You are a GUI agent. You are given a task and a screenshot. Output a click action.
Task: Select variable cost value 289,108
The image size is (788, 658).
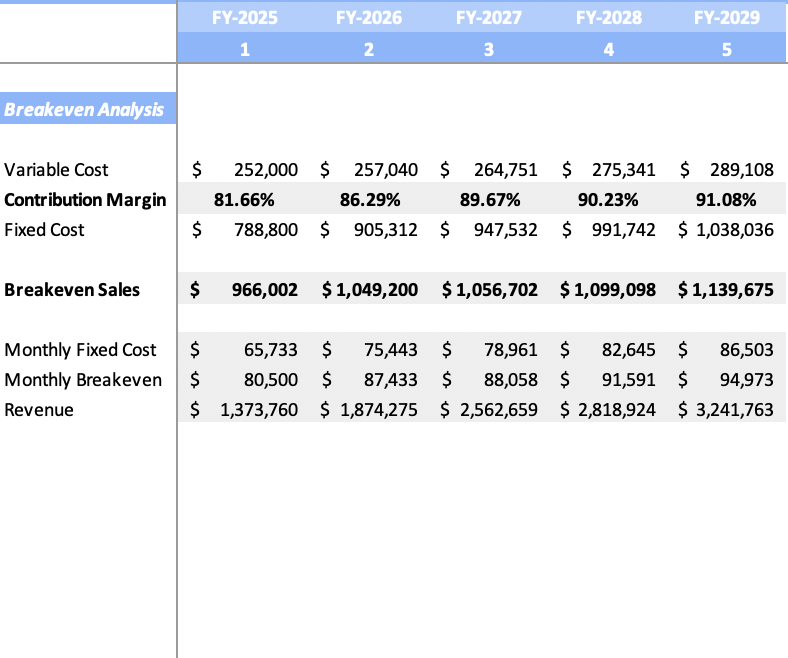tap(742, 170)
